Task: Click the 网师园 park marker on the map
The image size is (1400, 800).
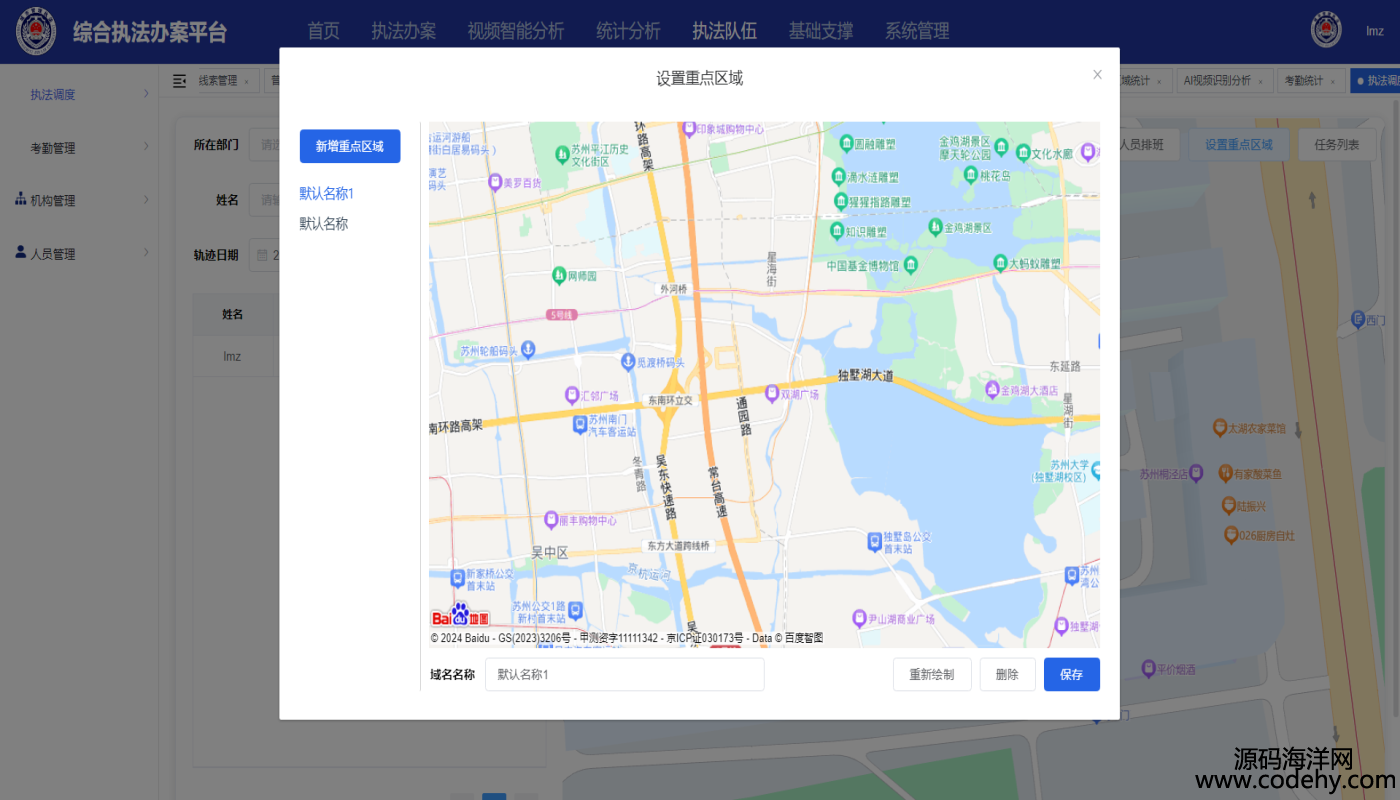Action: (559, 275)
